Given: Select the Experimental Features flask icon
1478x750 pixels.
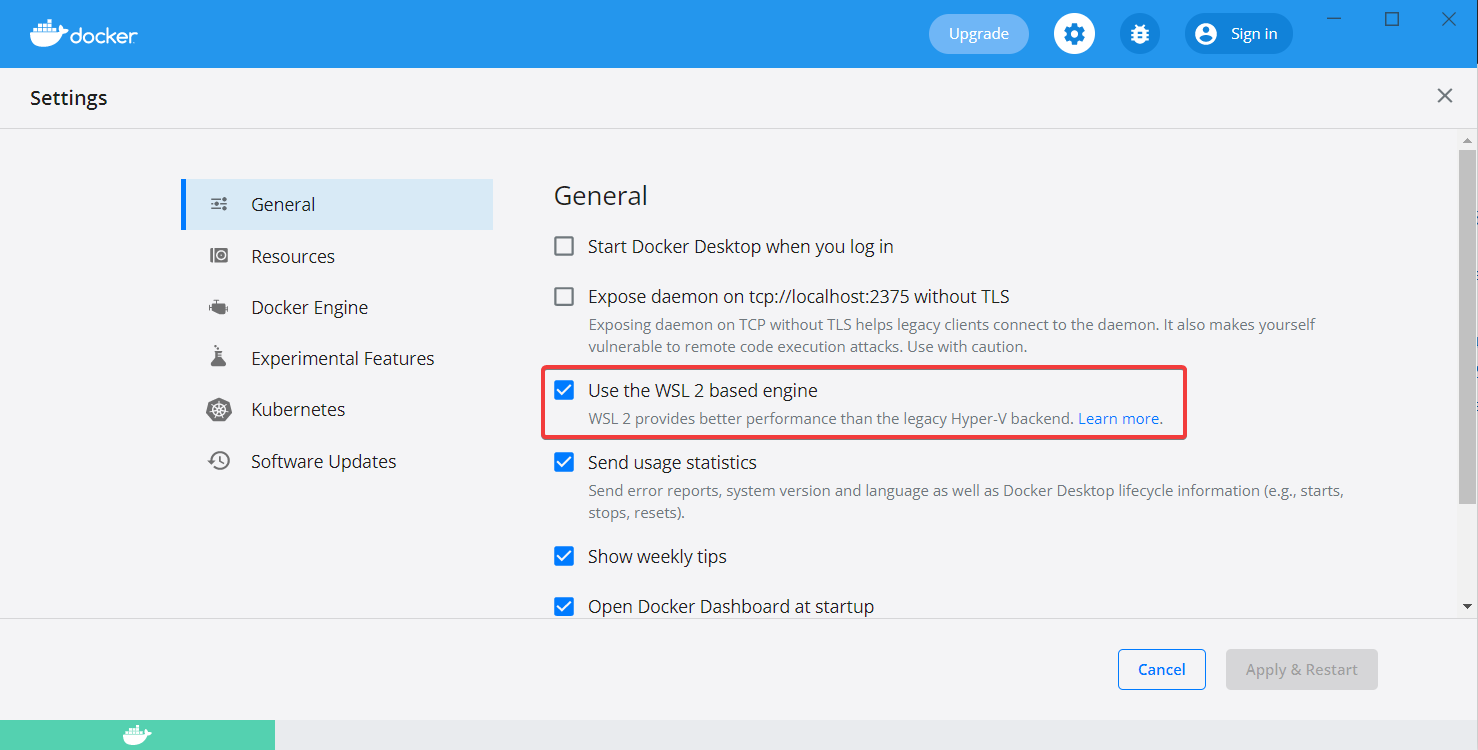Looking at the screenshot, I should tap(218, 357).
